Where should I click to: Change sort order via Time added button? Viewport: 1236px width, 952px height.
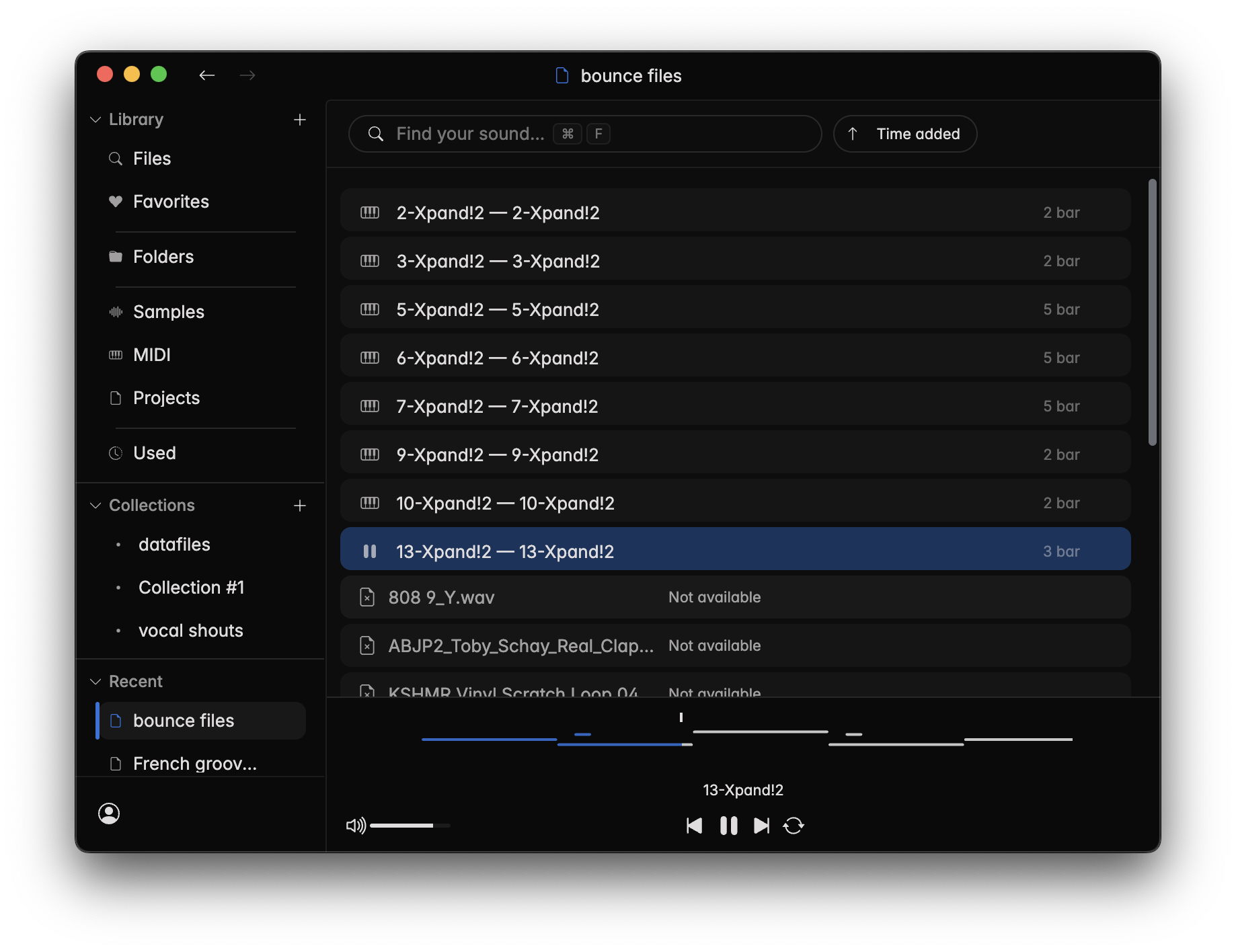pyautogui.click(x=904, y=134)
